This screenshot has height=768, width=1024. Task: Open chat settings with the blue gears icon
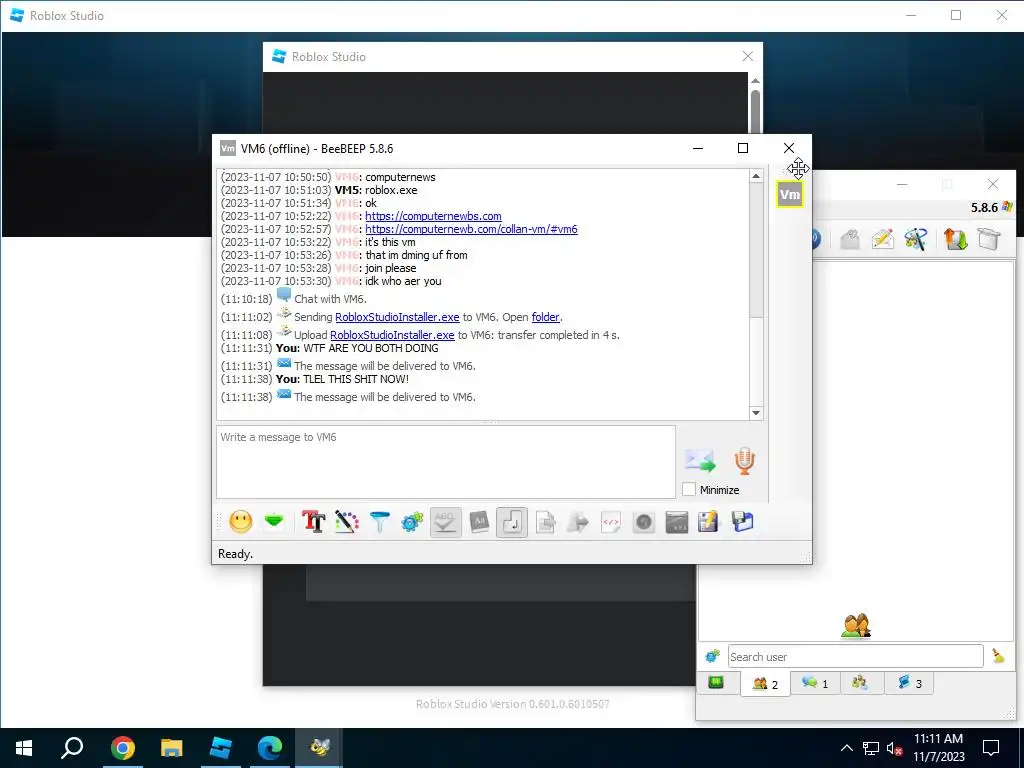412,522
